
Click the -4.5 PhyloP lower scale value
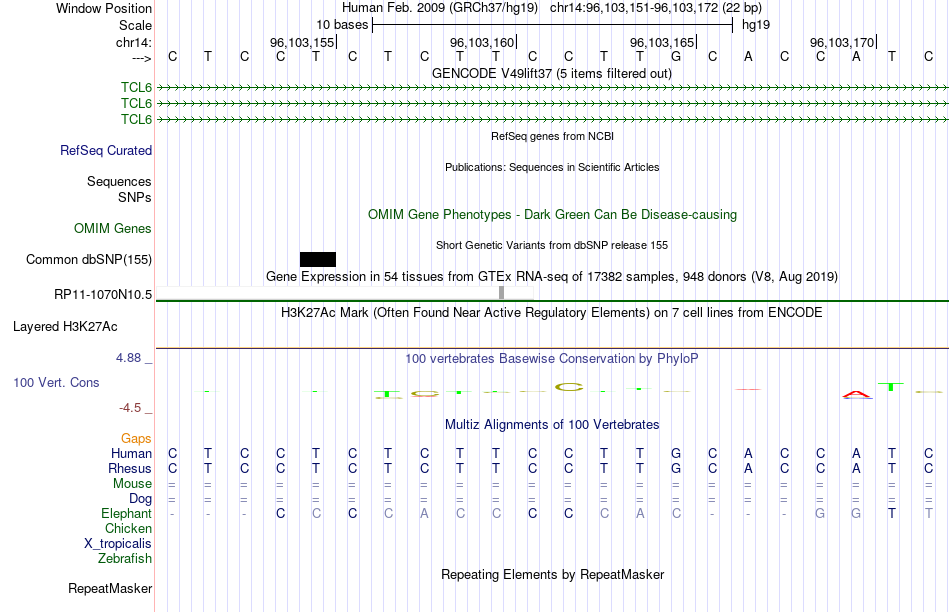coord(130,408)
